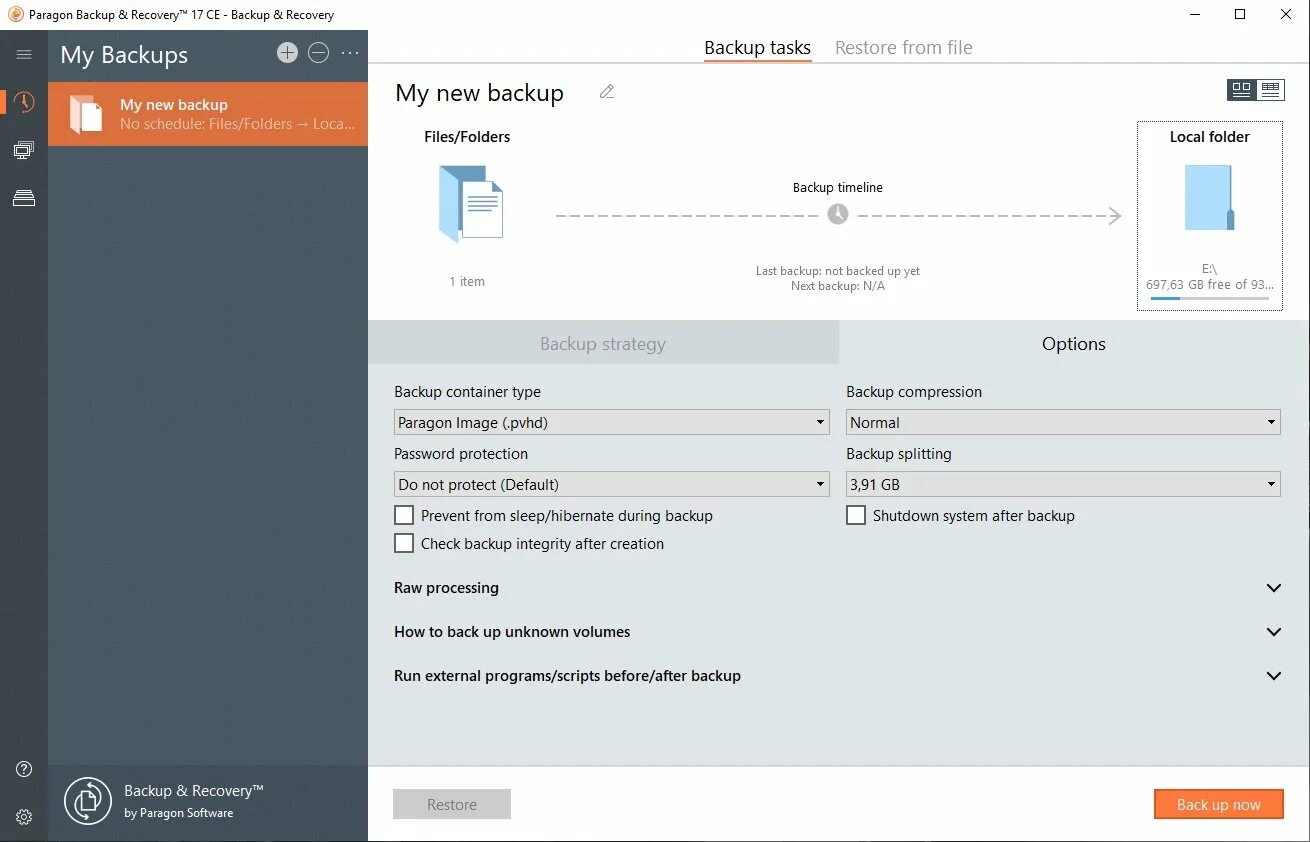Screen dimensions: 1310x842
Task: Click the Backup timeline clock icon
Action: tap(838, 214)
